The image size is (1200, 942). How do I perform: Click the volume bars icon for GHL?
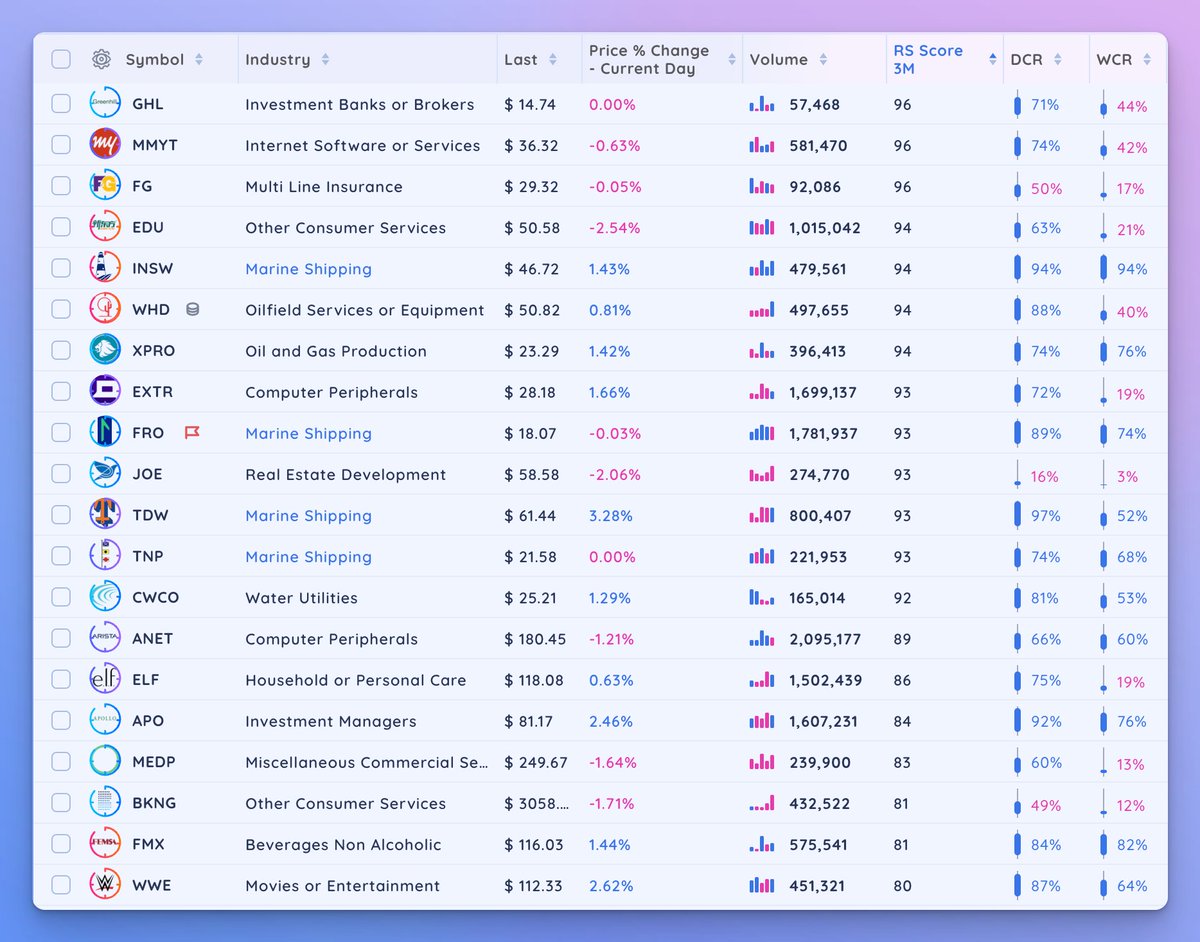click(x=762, y=104)
